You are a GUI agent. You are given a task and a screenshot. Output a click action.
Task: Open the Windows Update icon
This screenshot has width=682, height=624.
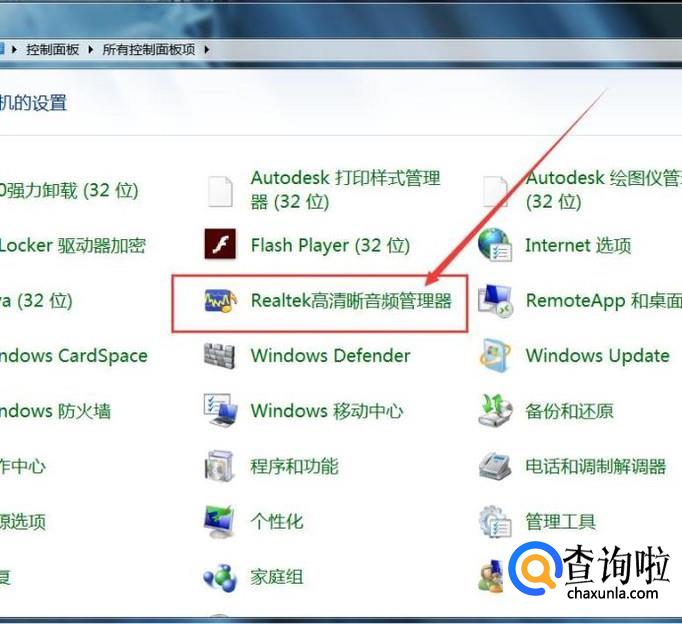(x=495, y=355)
